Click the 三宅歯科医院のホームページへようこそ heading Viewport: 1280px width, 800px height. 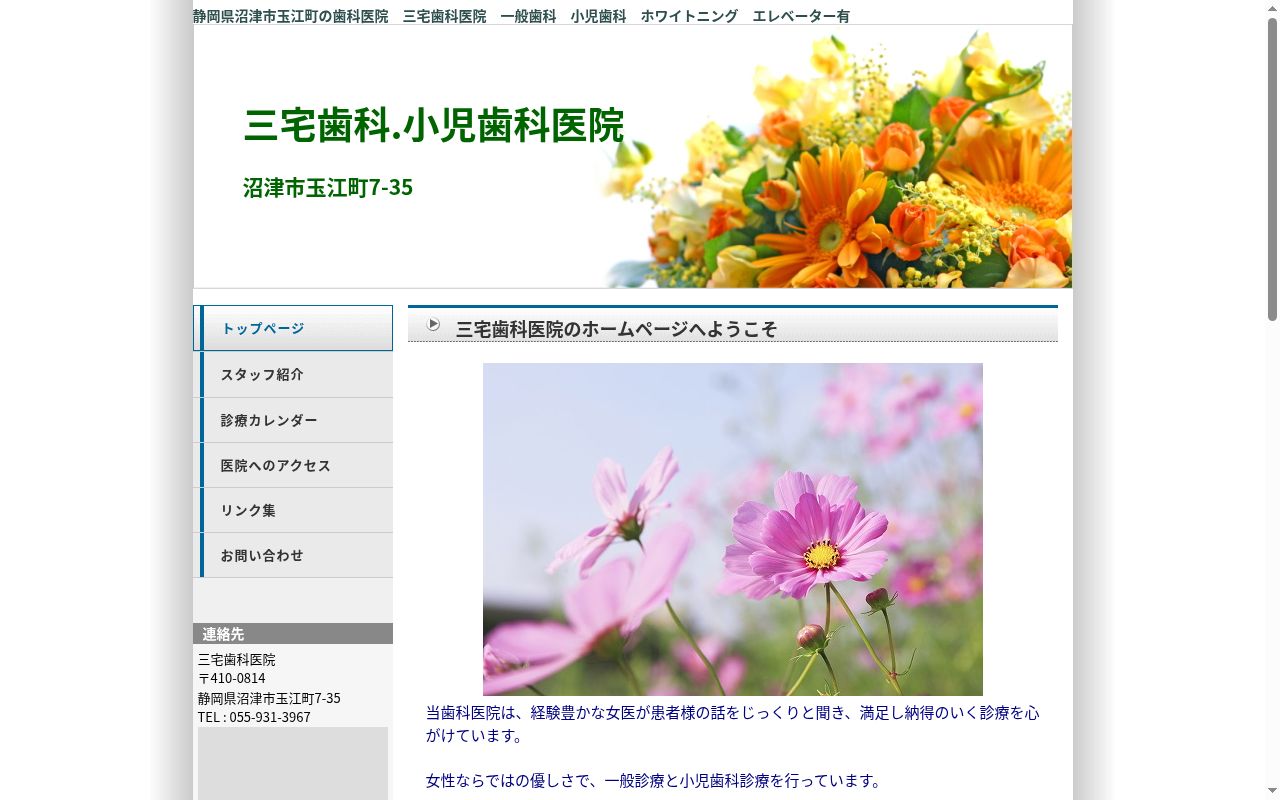(616, 329)
